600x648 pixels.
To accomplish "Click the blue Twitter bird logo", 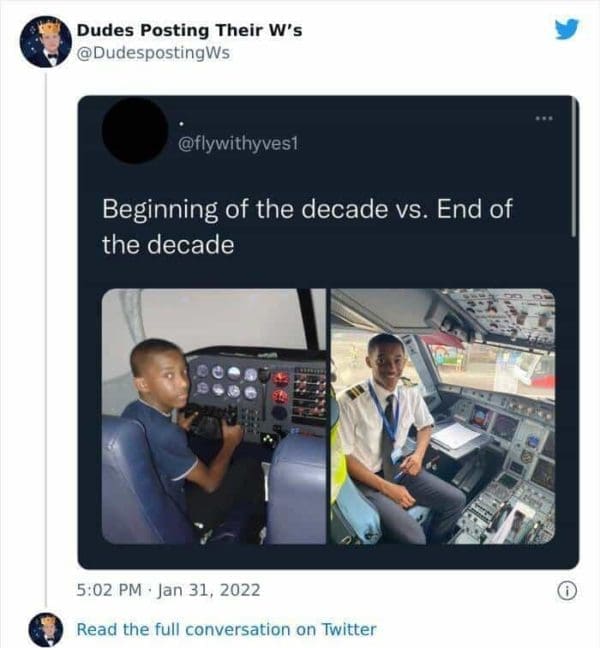I will [566, 30].
